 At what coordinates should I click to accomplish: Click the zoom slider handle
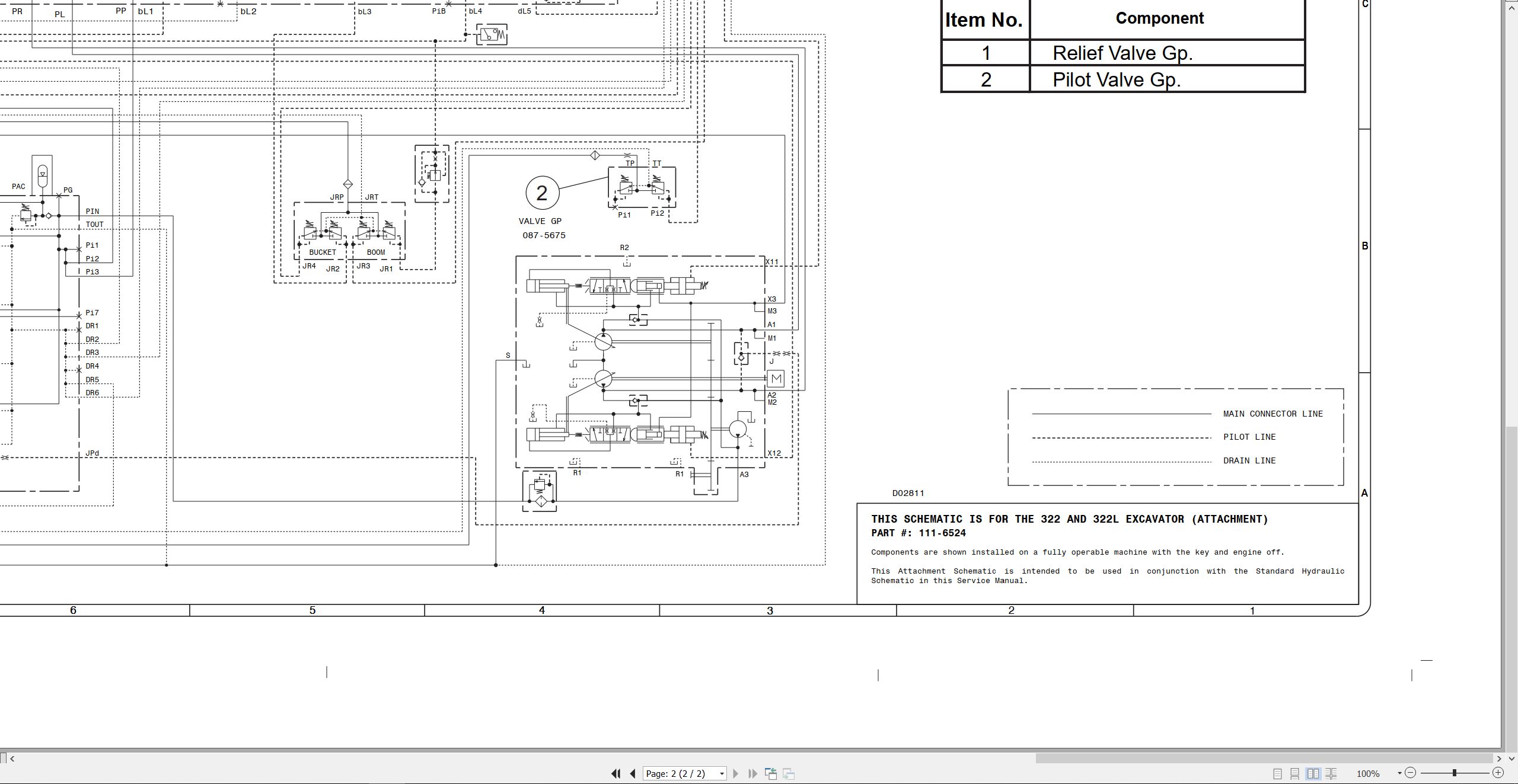pos(1455,773)
